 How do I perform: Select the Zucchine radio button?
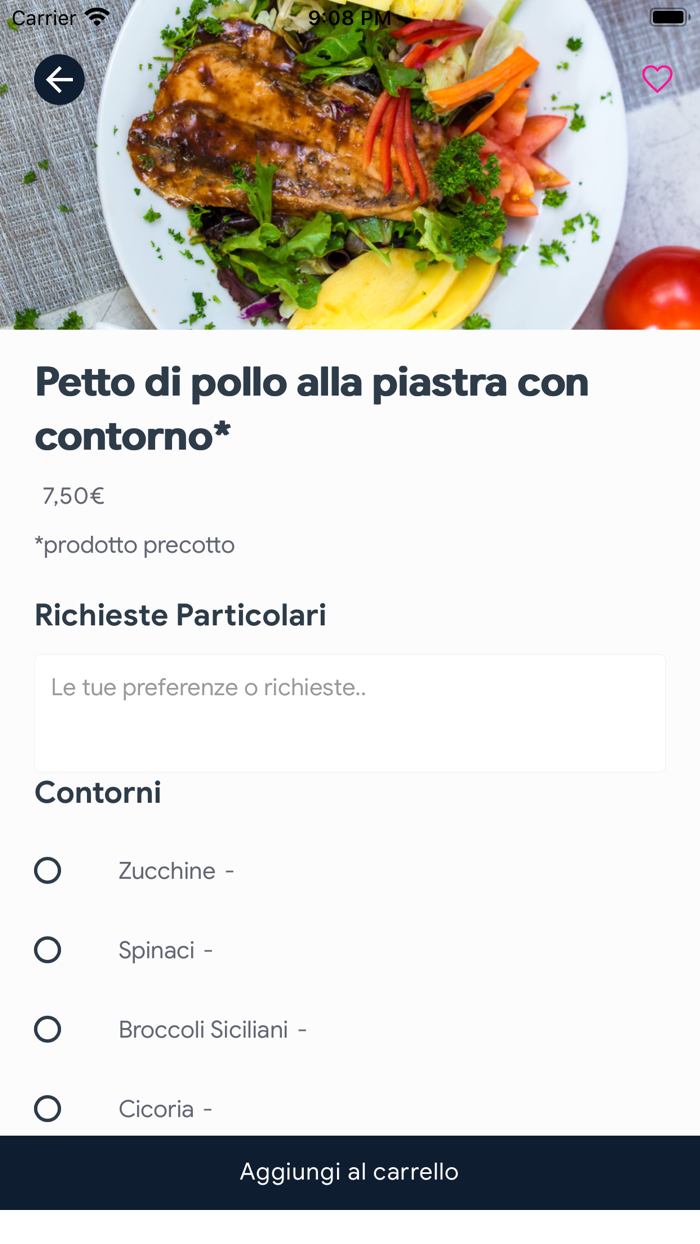pos(47,870)
